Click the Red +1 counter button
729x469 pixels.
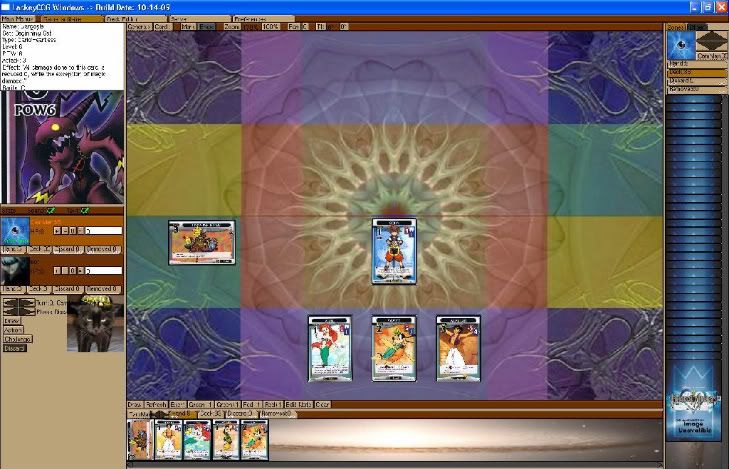[273, 404]
